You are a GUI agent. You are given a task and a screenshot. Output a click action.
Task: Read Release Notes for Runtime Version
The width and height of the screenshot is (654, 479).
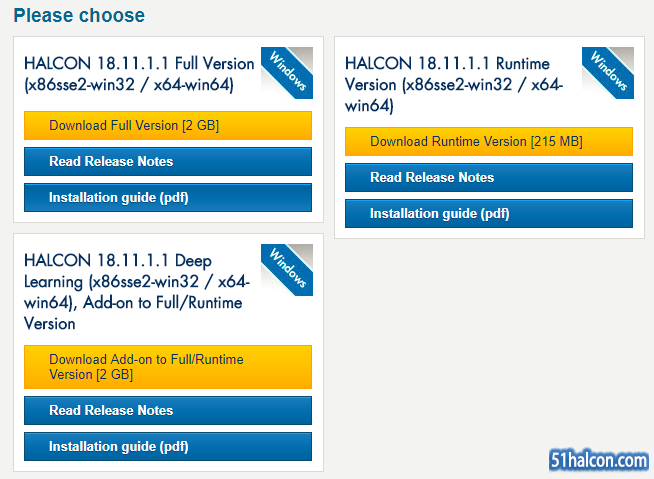[x=489, y=177]
